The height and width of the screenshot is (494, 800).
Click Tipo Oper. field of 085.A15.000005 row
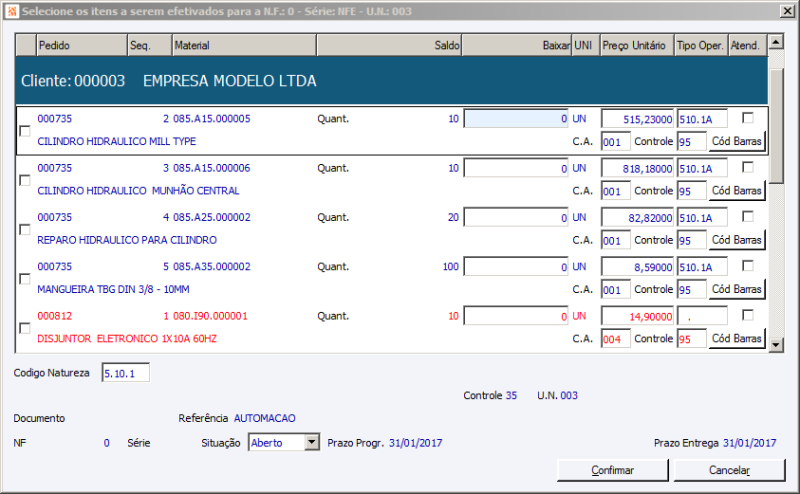[702, 119]
